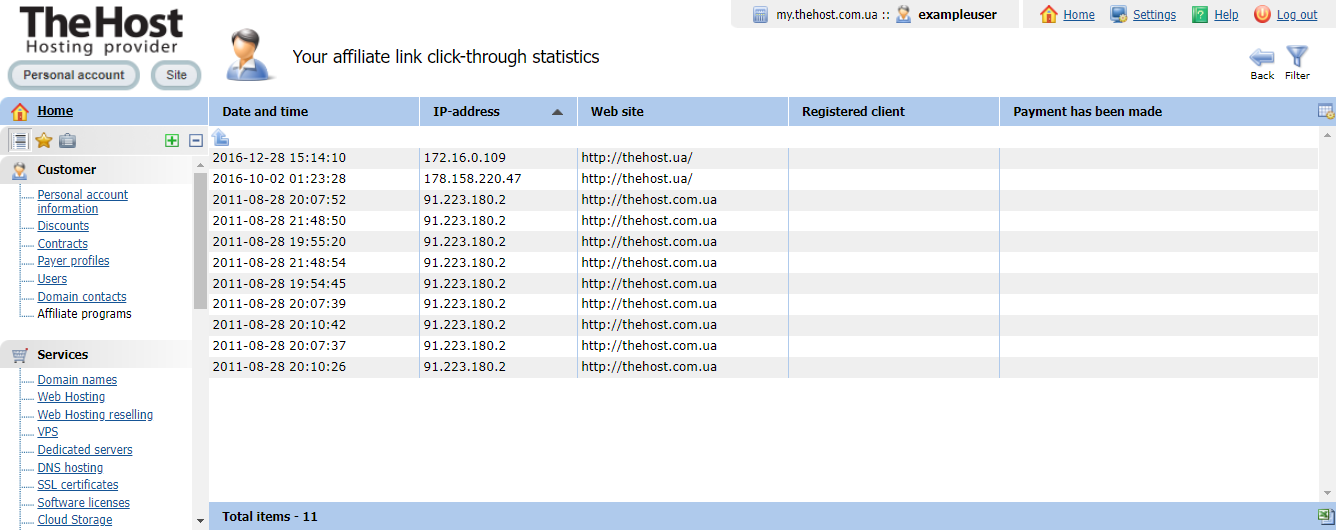Screen dimensions: 1336x530
Task: Open the Filter funnel tool
Action: (1297, 56)
